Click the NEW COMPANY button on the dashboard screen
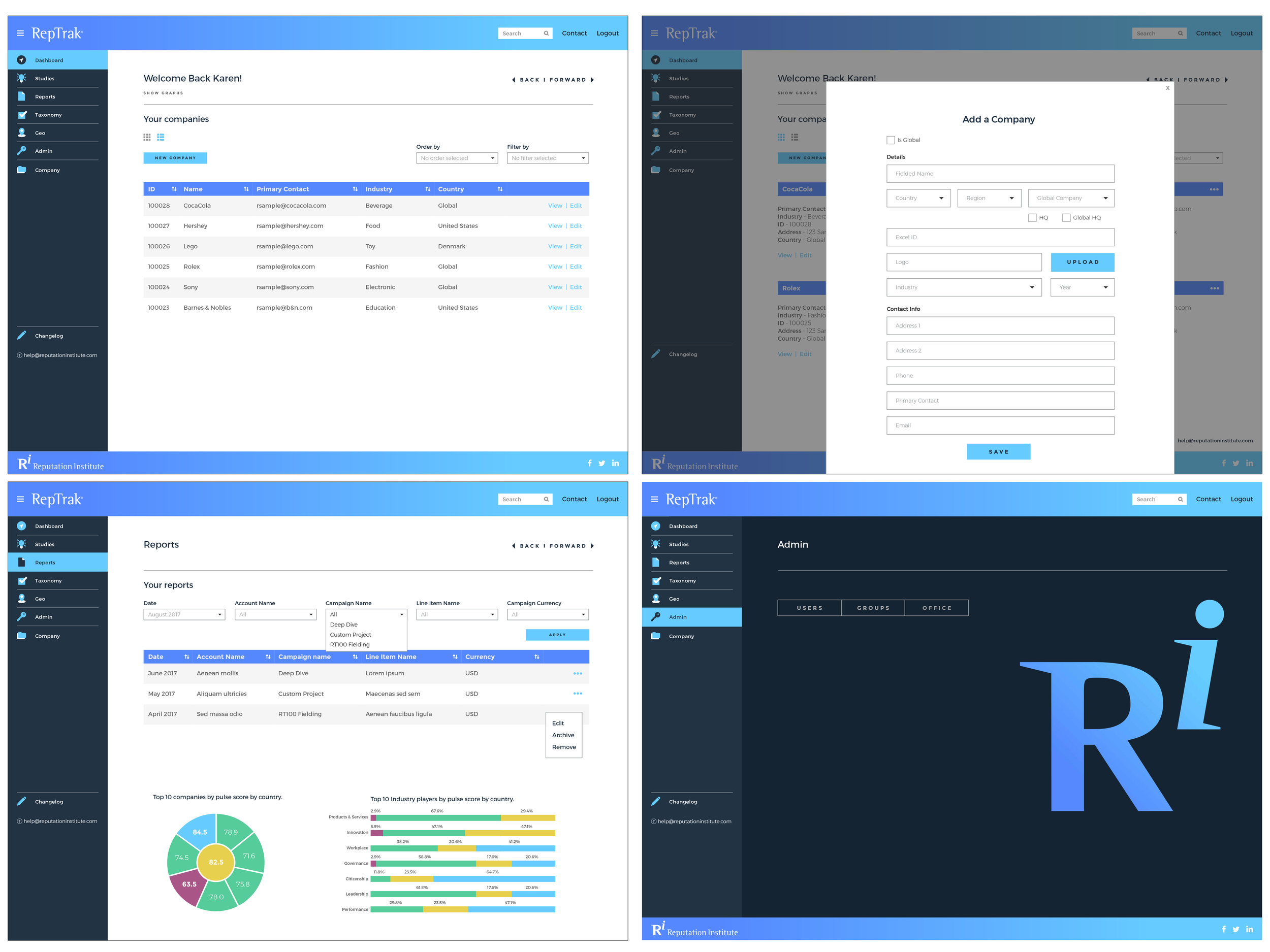The image size is (1270, 952). (175, 158)
